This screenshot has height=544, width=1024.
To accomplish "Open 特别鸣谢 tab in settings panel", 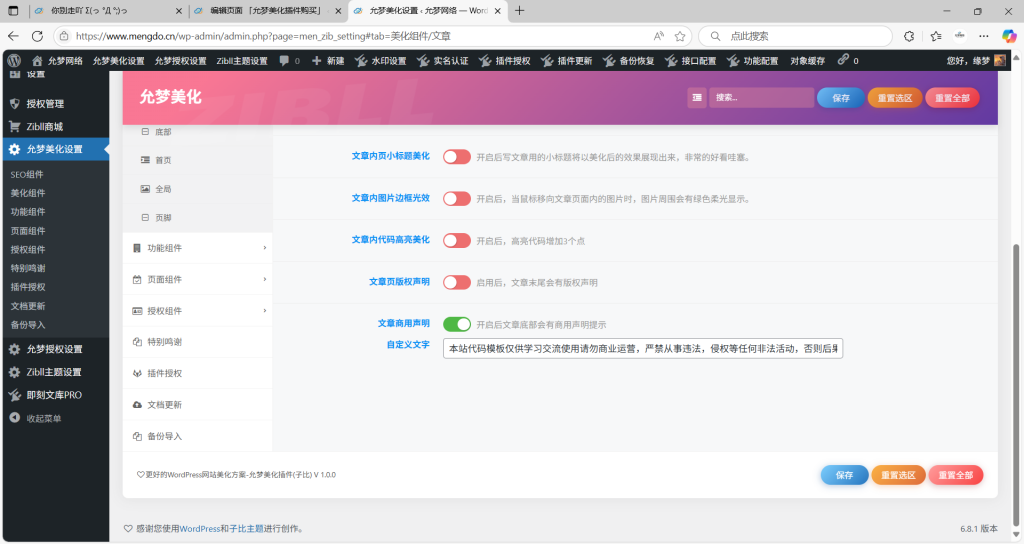I will pos(198,342).
